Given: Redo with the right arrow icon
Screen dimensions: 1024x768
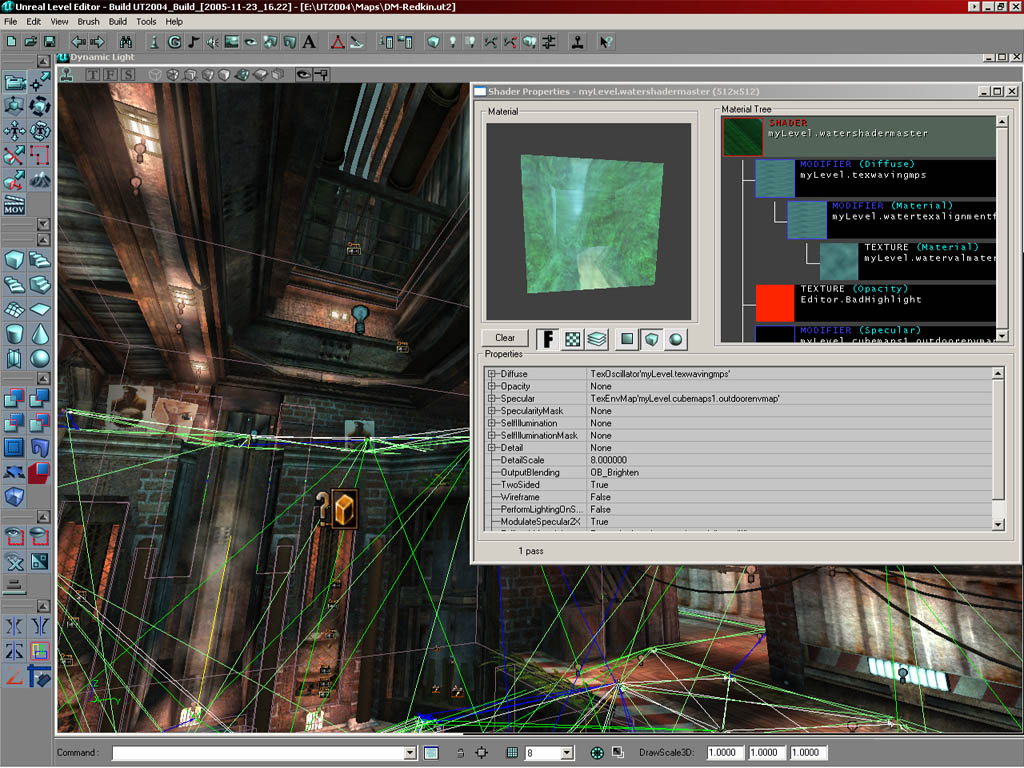Looking at the screenshot, I should tap(97, 42).
